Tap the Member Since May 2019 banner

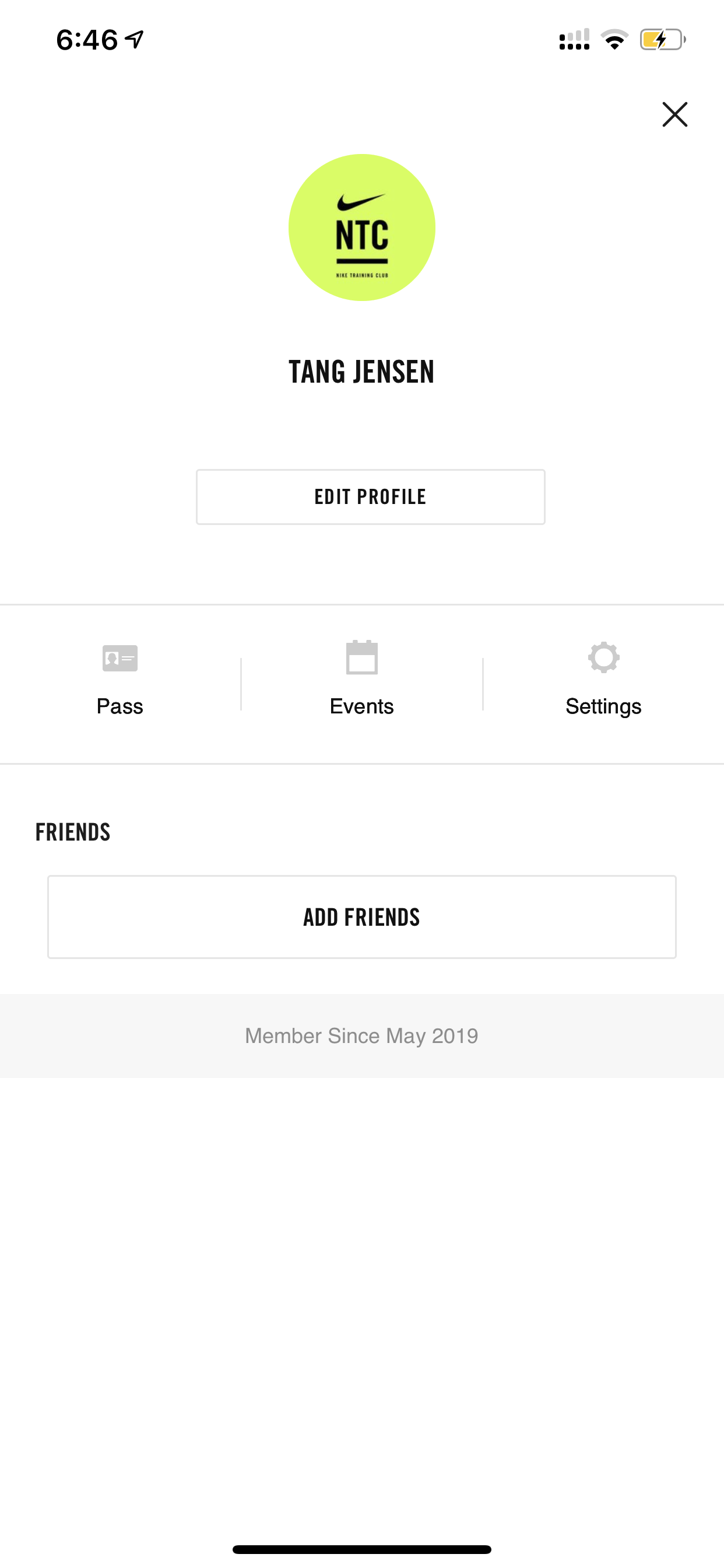pyautogui.click(x=362, y=1035)
